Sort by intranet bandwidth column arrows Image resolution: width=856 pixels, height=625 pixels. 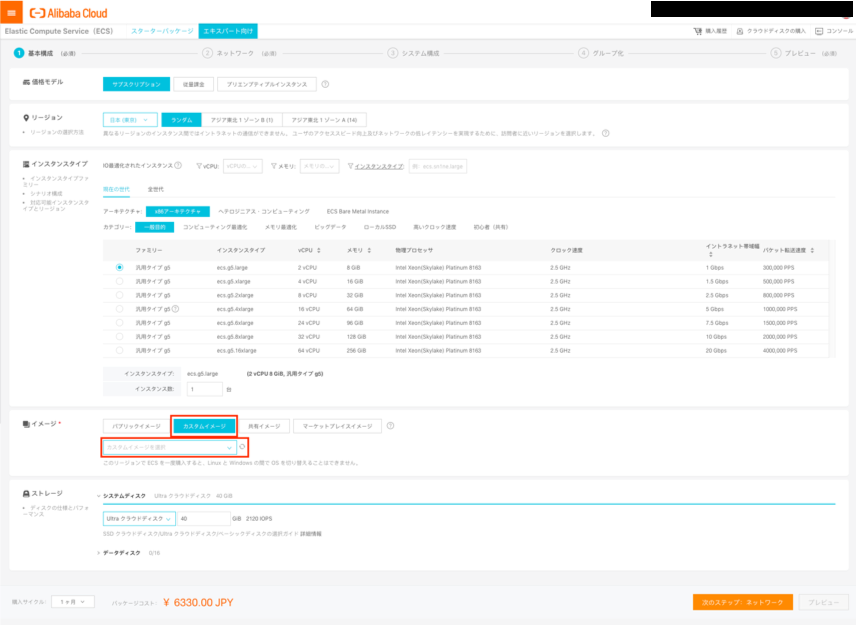(710, 254)
